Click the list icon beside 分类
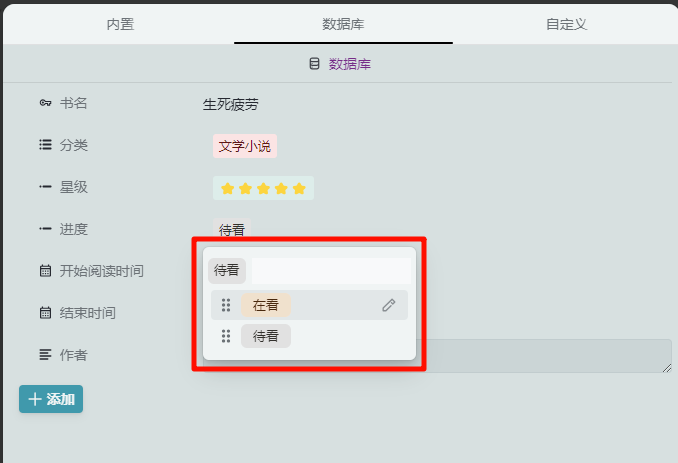 [x=45, y=145]
